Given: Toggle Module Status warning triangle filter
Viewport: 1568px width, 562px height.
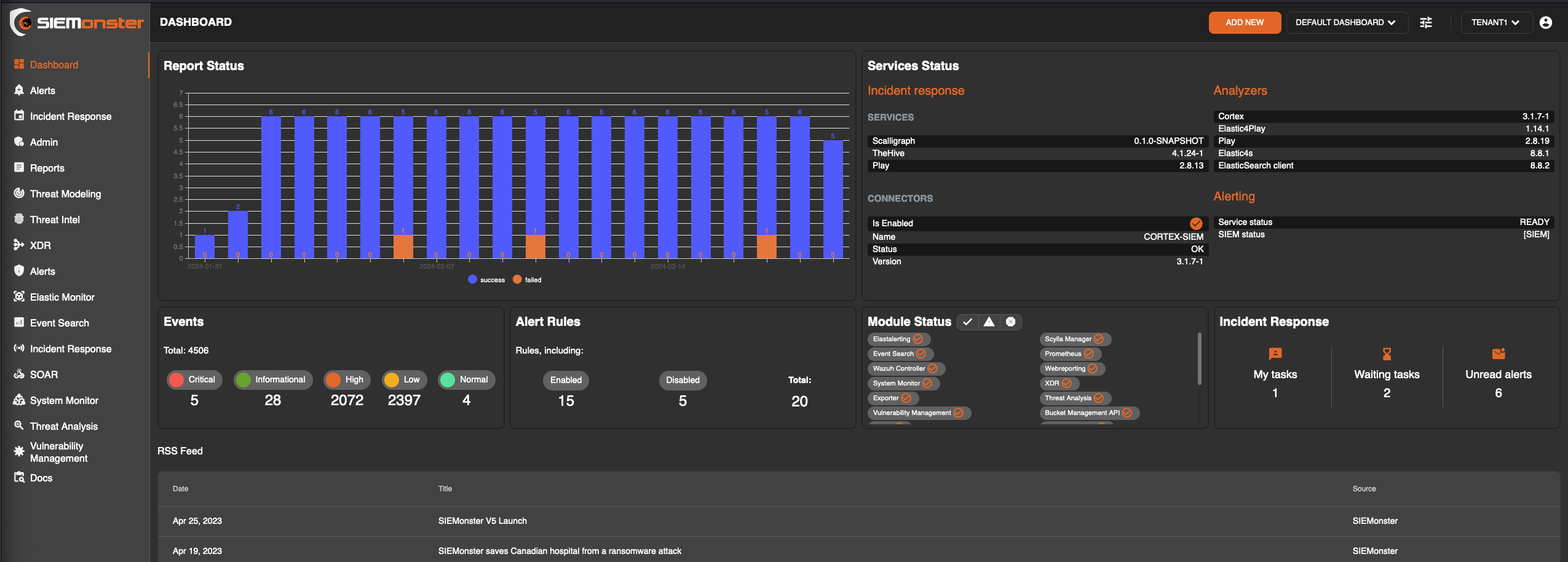Looking at the screenshot, I should (x=989, y=322).
